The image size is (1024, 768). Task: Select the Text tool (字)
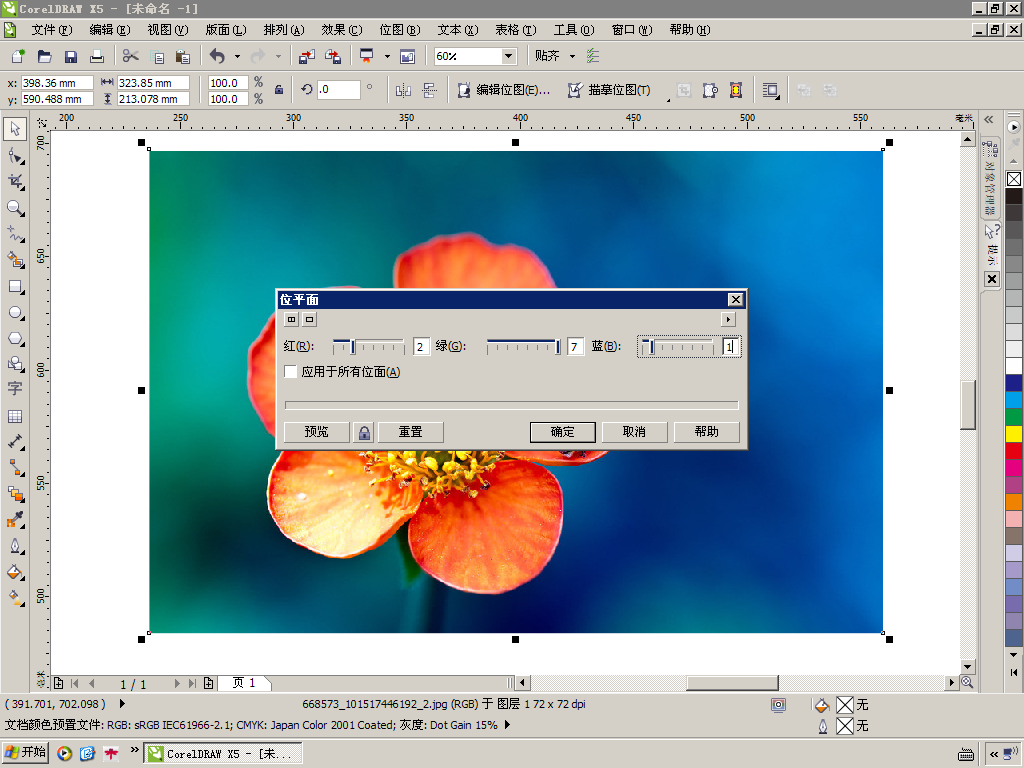pyautogui.click(x=15, y=389)
